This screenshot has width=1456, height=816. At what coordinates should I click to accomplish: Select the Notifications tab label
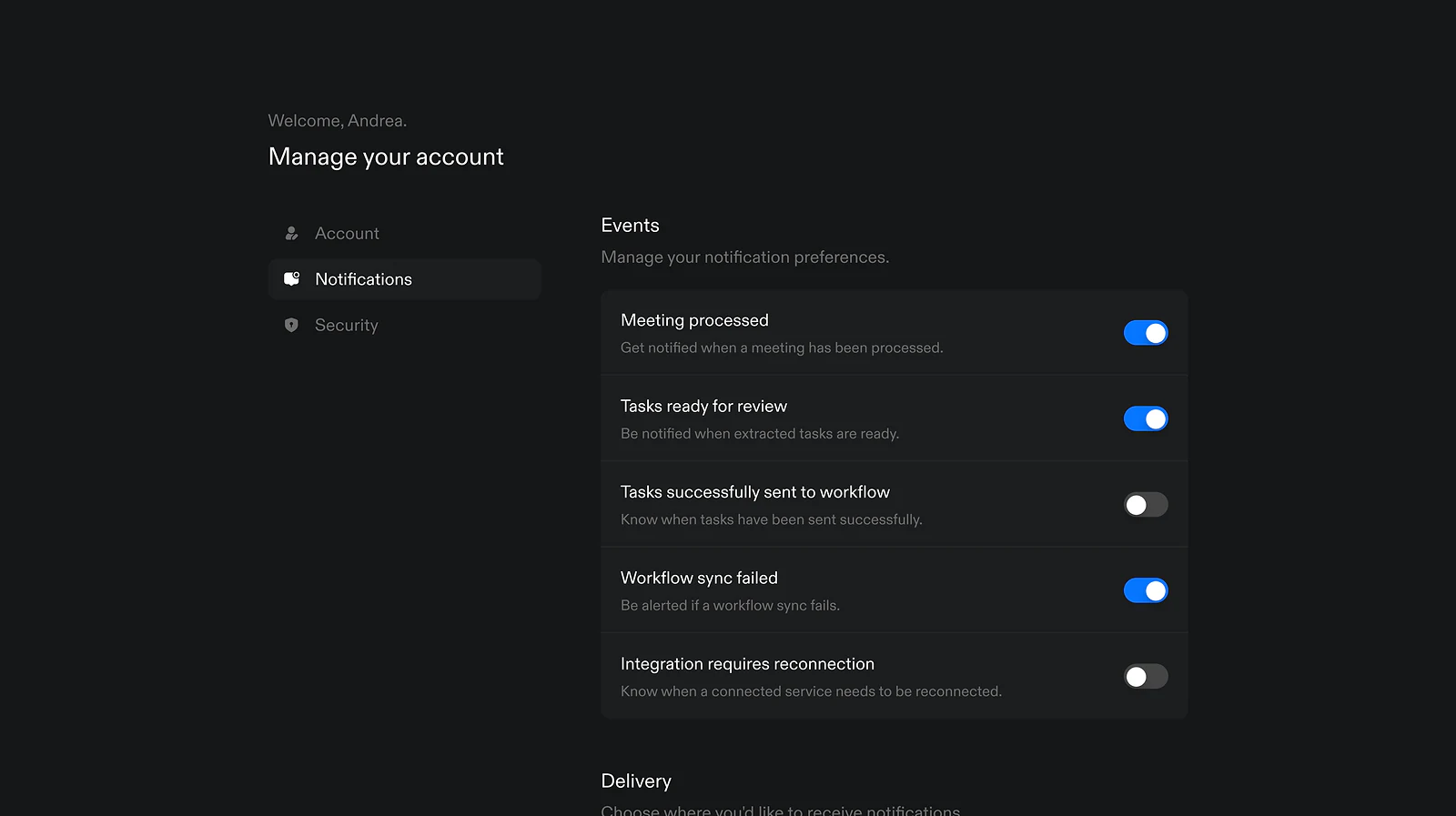coord(363,279)
